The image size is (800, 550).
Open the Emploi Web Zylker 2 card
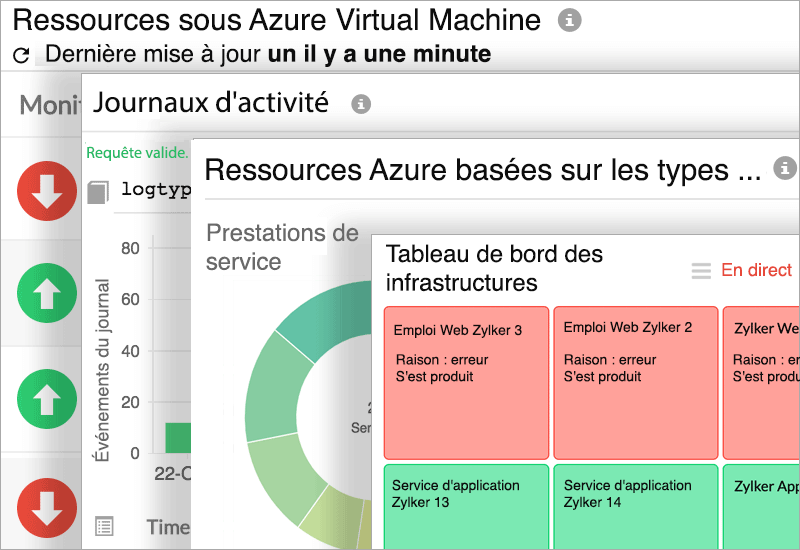pyautogui.click(x=636, y=383)
